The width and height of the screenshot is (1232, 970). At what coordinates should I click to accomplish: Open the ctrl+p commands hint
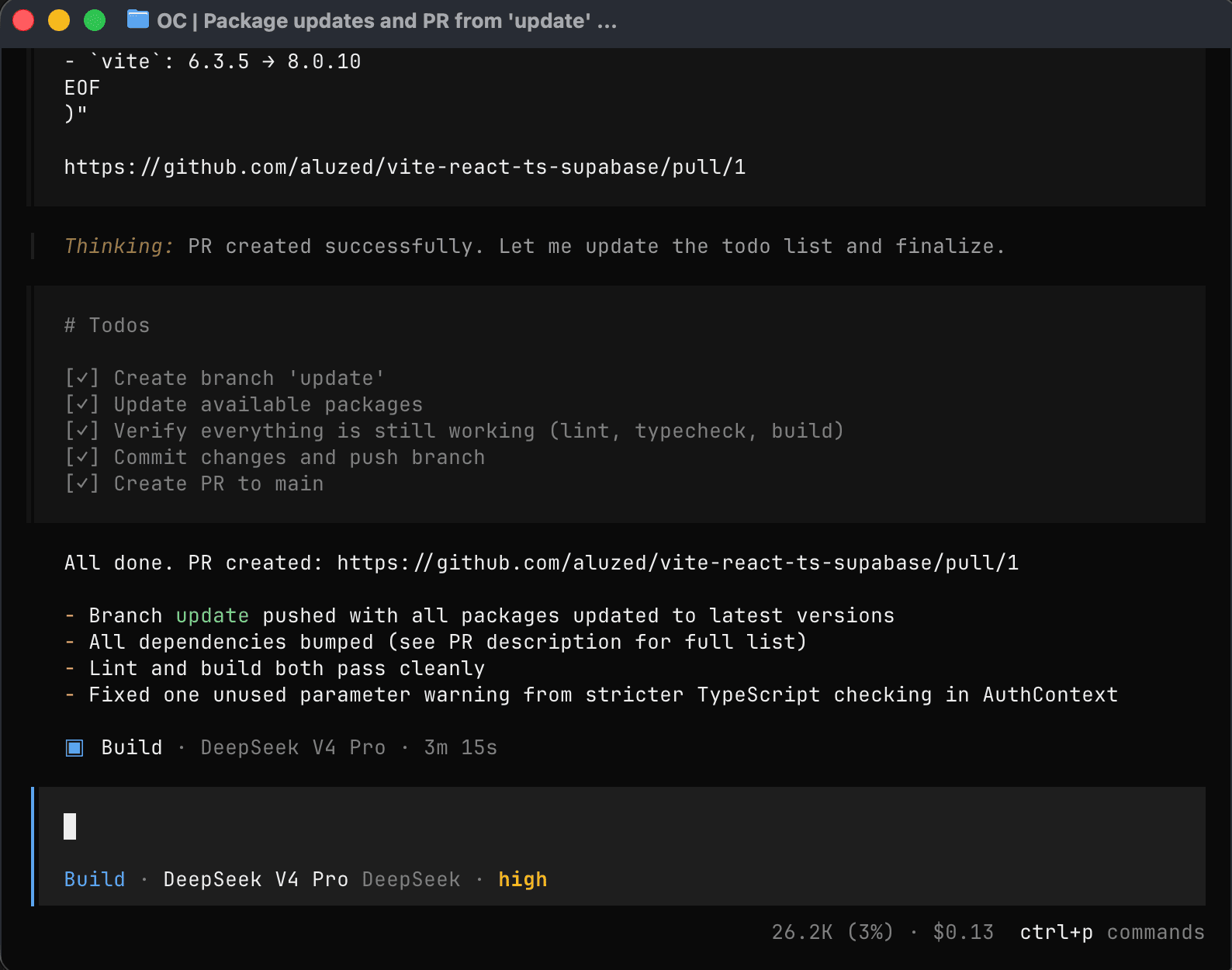pyautogui.click(x=1112, y=932)
